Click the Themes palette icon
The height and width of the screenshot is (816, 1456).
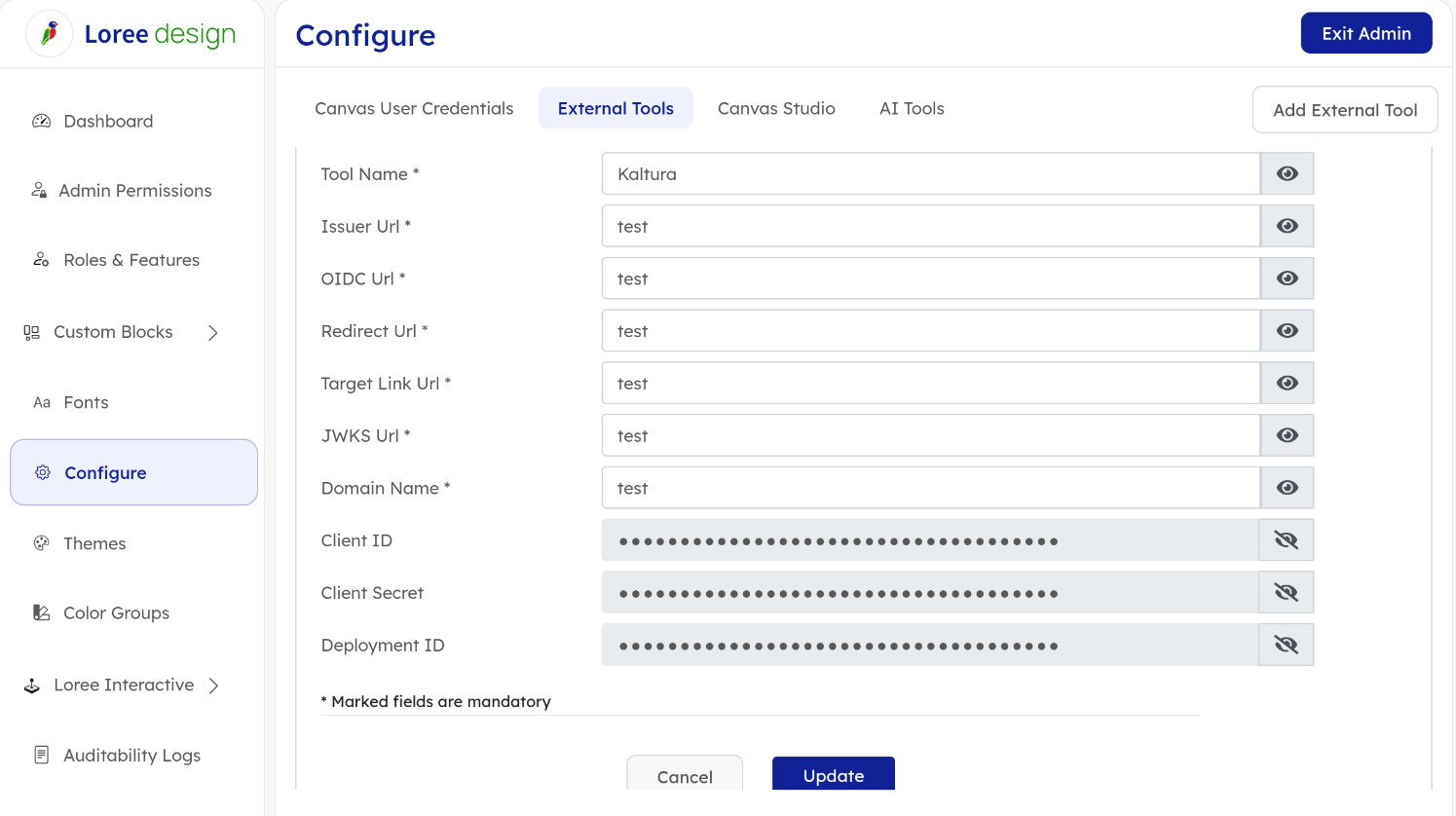(x=41, y=543)
